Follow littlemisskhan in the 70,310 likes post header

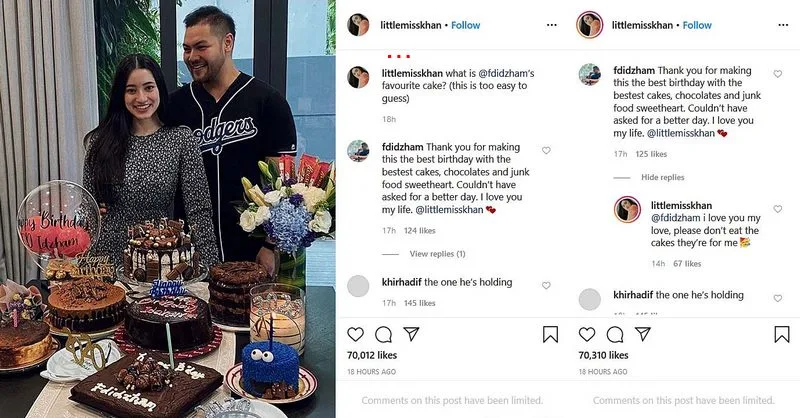point(697,25)
